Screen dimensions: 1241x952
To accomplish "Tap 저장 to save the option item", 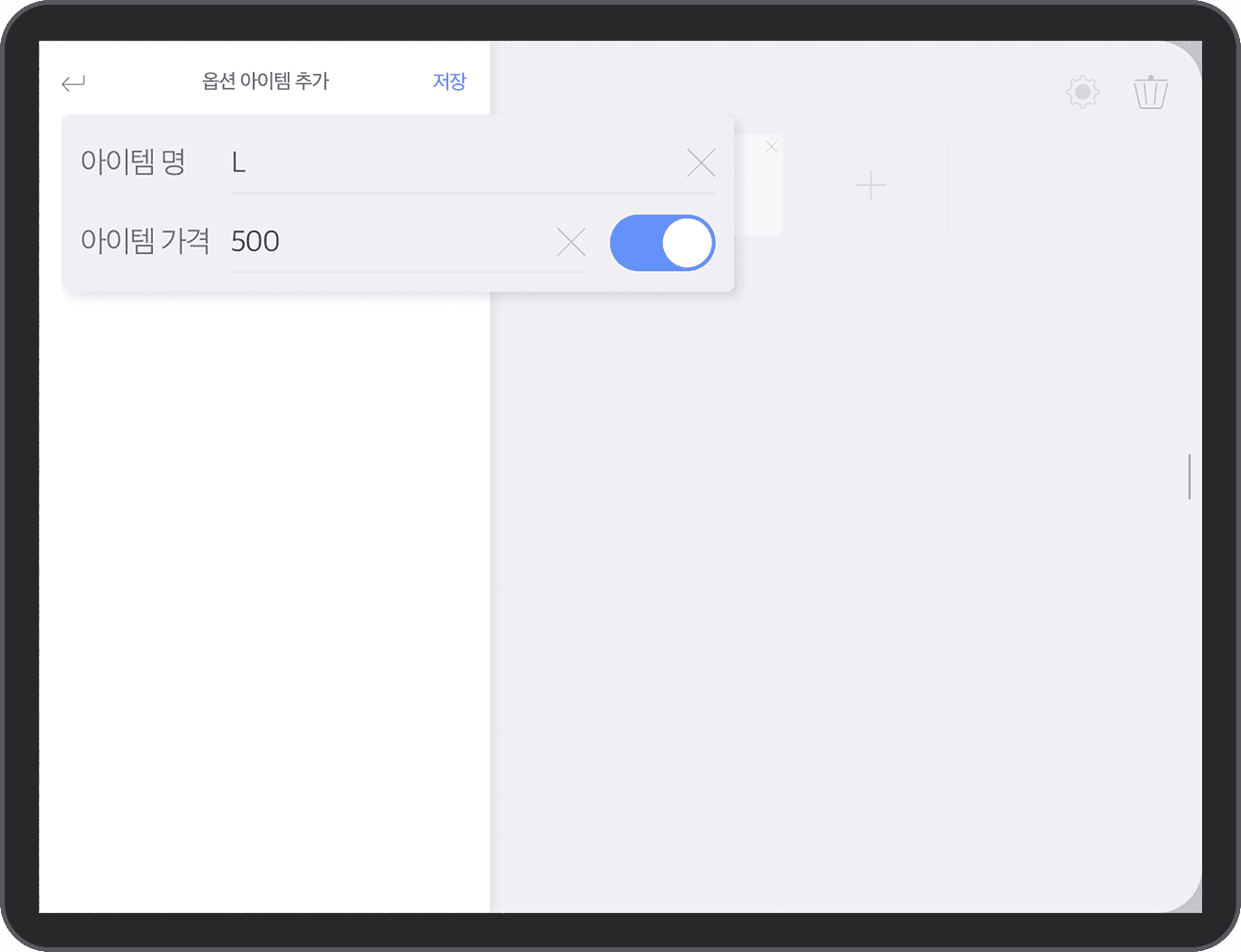I will [x=449, y=81].
